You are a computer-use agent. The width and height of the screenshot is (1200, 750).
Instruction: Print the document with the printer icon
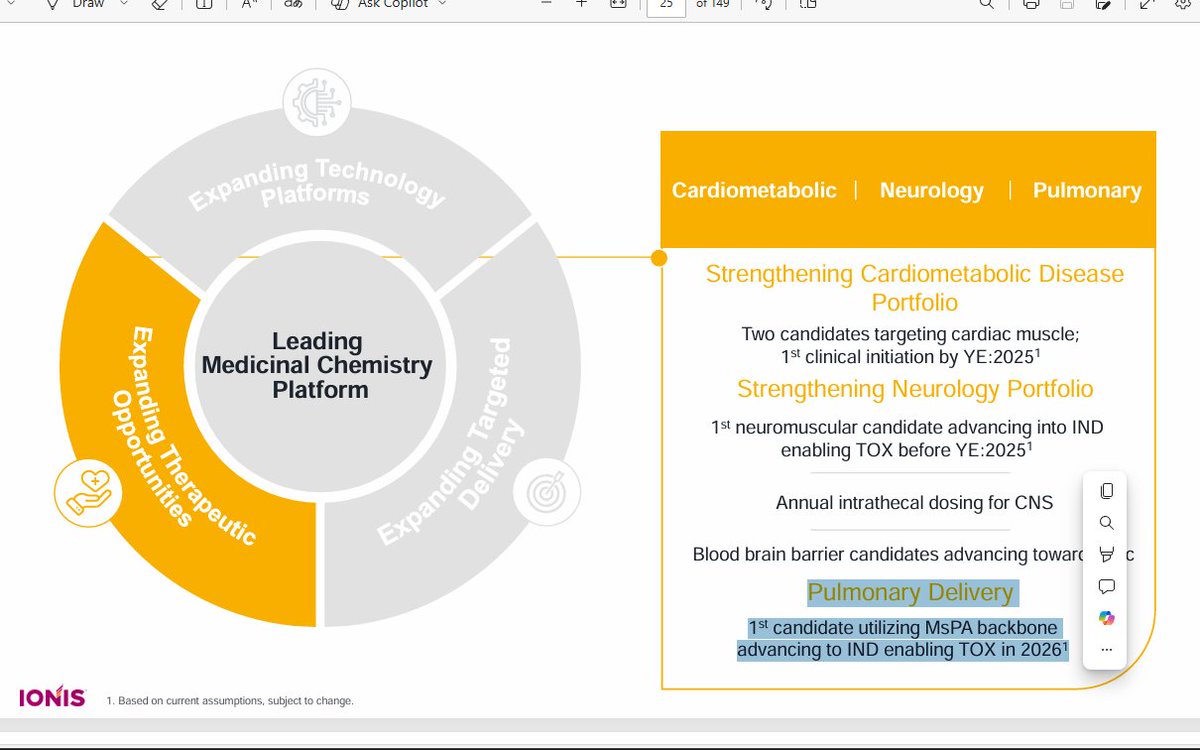tap(1031, 4)
